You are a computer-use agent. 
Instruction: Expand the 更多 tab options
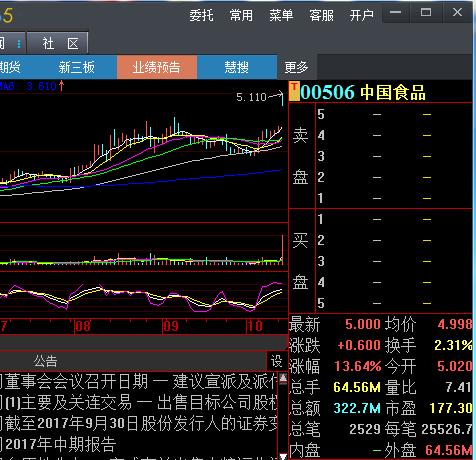pos(296,67)
